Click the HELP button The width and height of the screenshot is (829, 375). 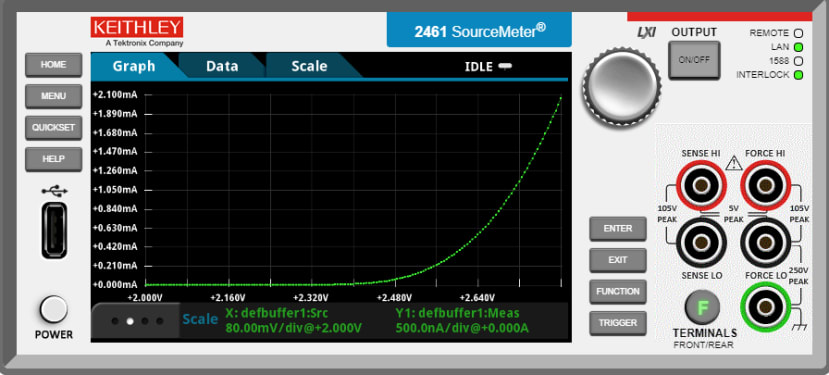(53, 159)
